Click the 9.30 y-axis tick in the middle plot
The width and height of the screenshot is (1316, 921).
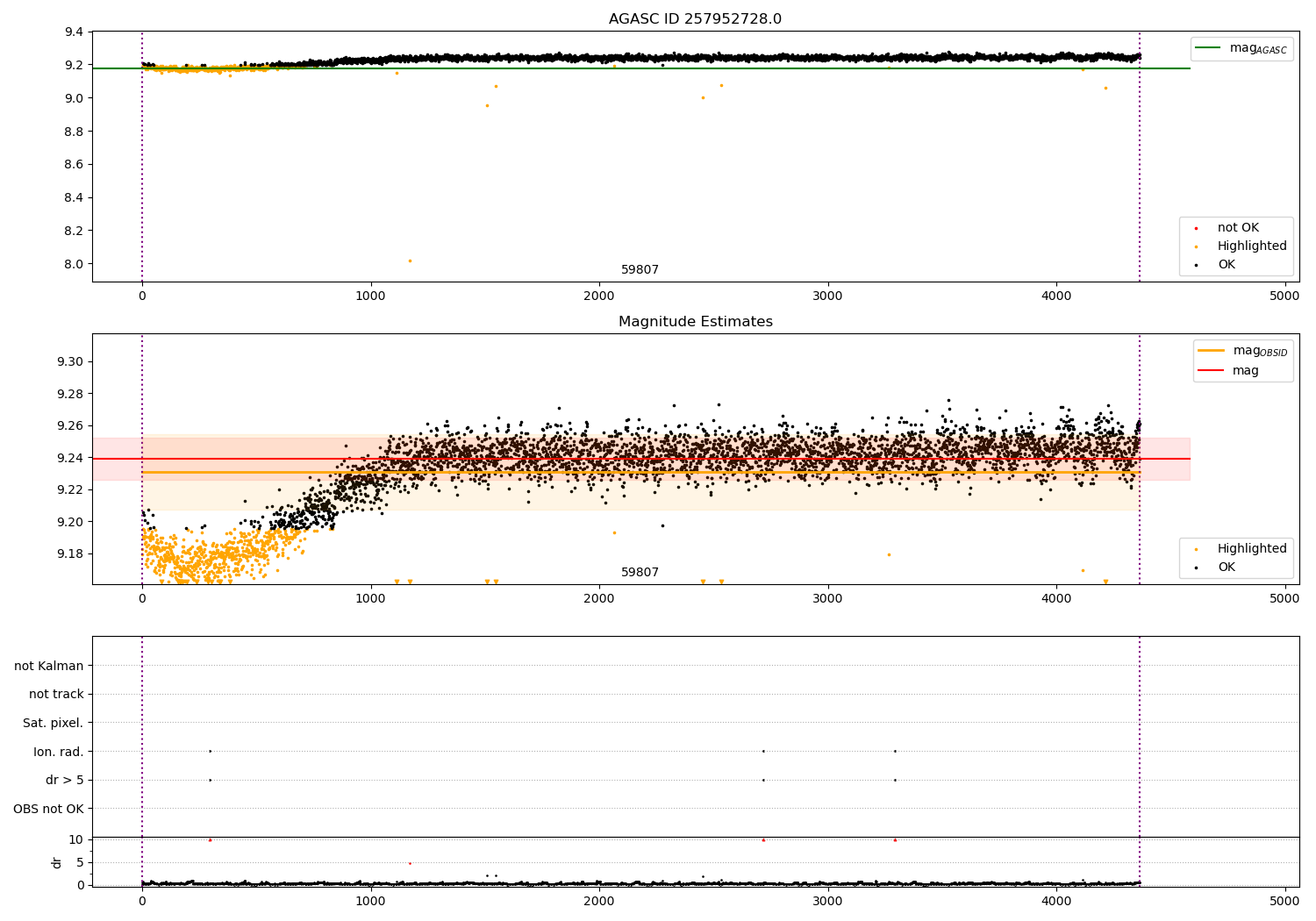(x=71, y=361)
